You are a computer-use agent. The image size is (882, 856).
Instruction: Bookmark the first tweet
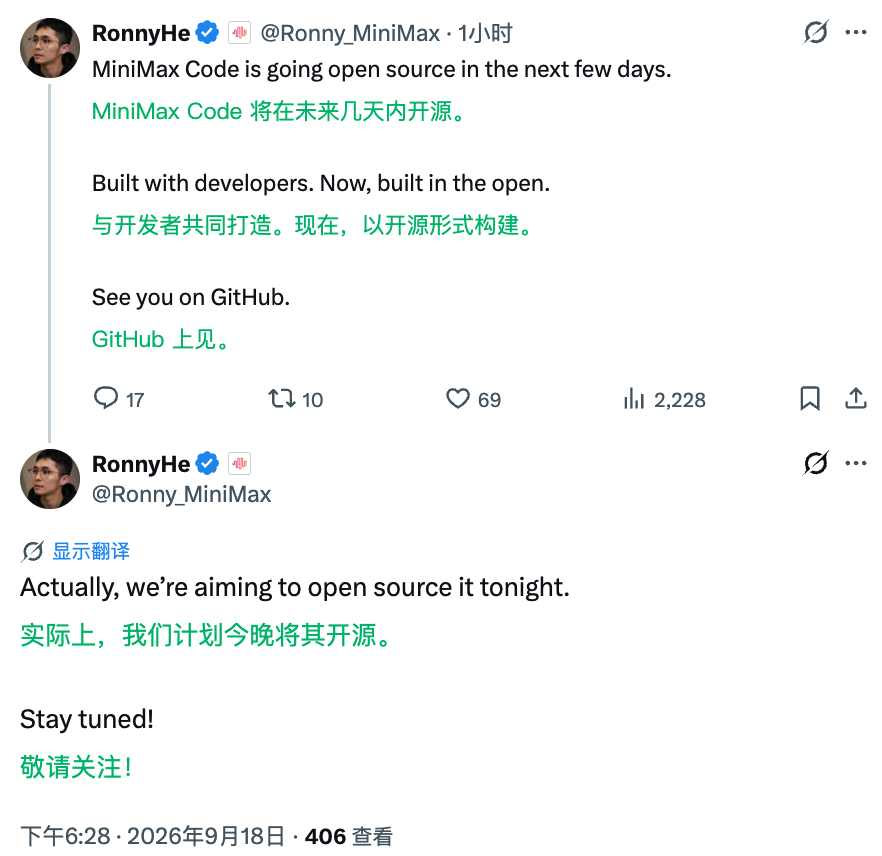(810, 398)
